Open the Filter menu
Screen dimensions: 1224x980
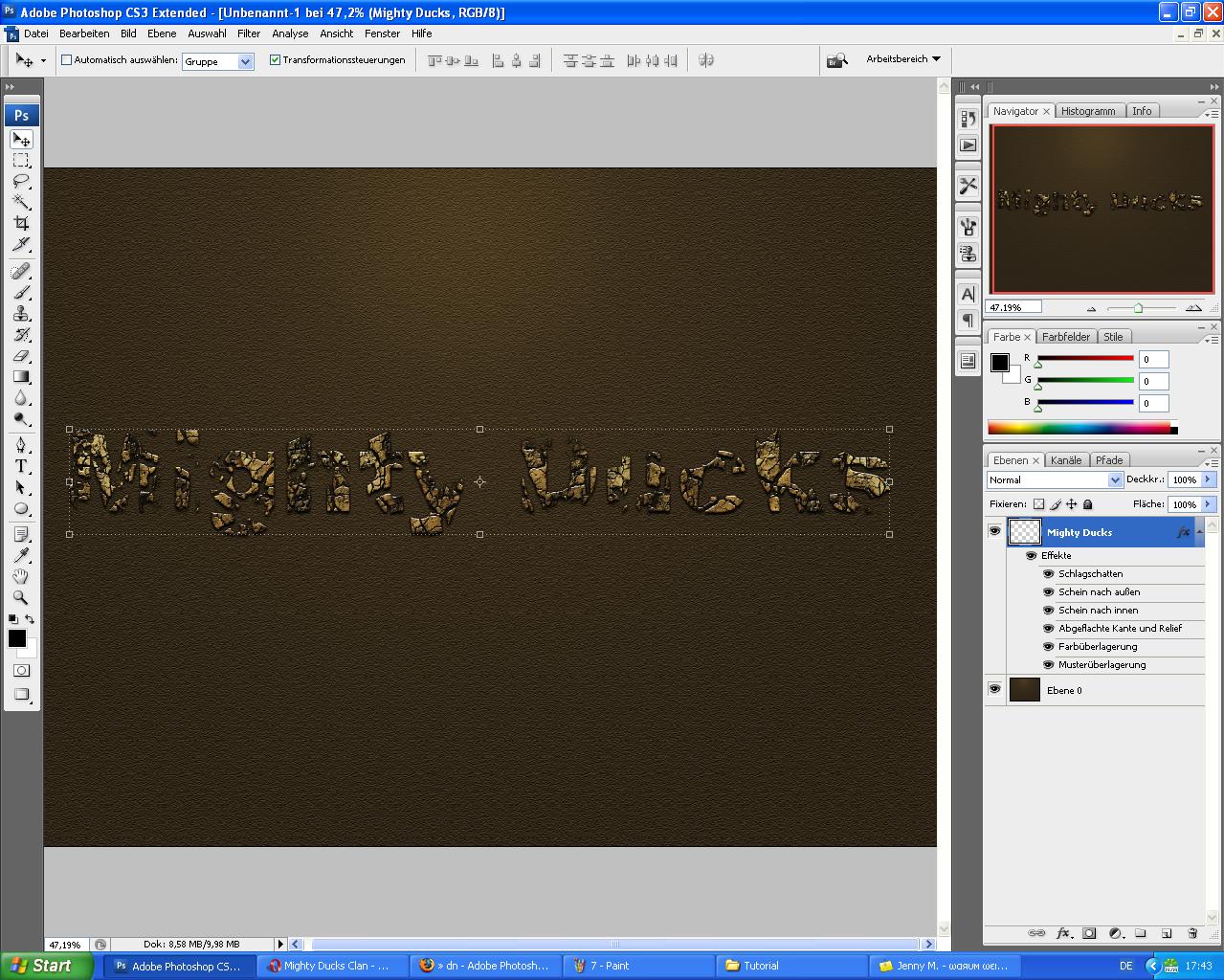[x=249, y=33]
